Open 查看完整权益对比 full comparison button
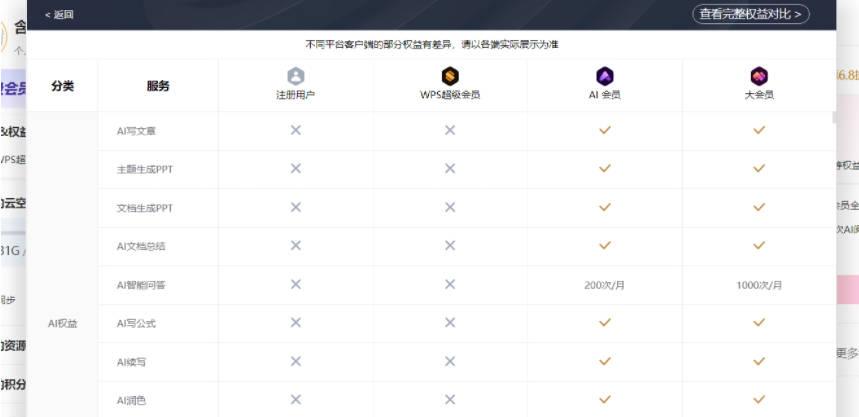Image resolution: width=859 pixels, height=417 pixels. [751, 14]
